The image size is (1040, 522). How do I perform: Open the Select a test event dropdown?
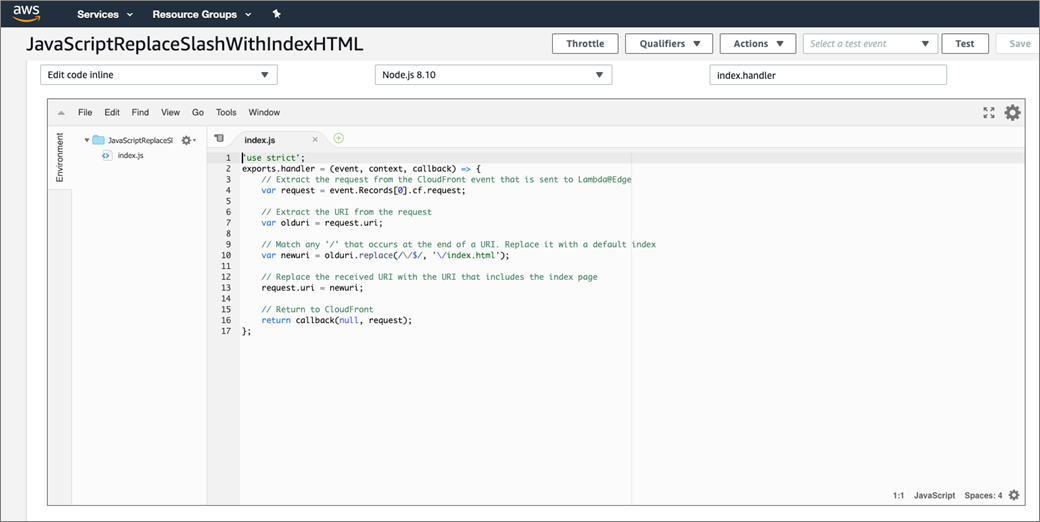tap(870, 44)
